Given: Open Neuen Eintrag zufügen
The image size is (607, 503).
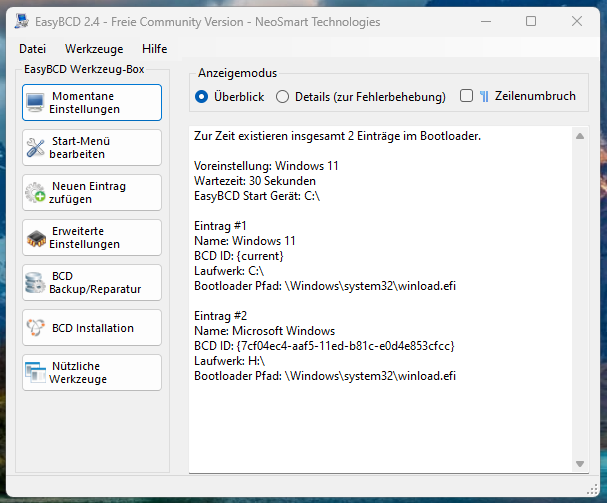Looking at the screenshot, I should [x=92, y=192].
